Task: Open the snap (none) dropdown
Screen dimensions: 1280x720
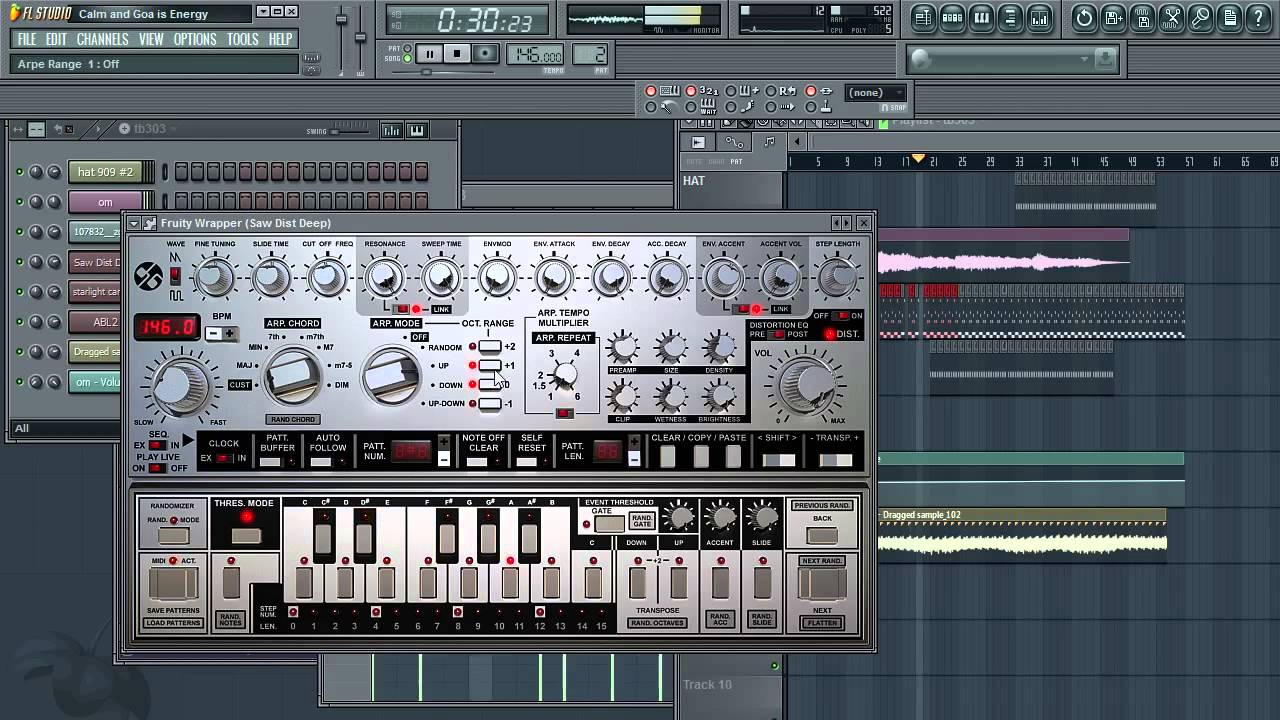Action: [x=876, y=93]
